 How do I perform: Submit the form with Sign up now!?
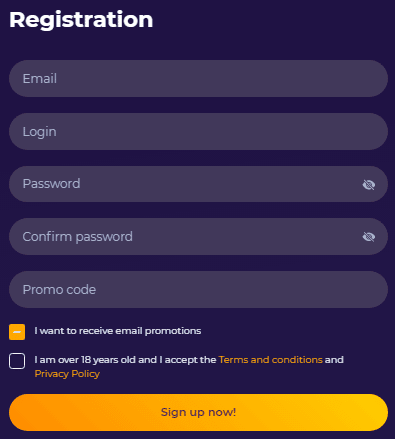(198, 412)
